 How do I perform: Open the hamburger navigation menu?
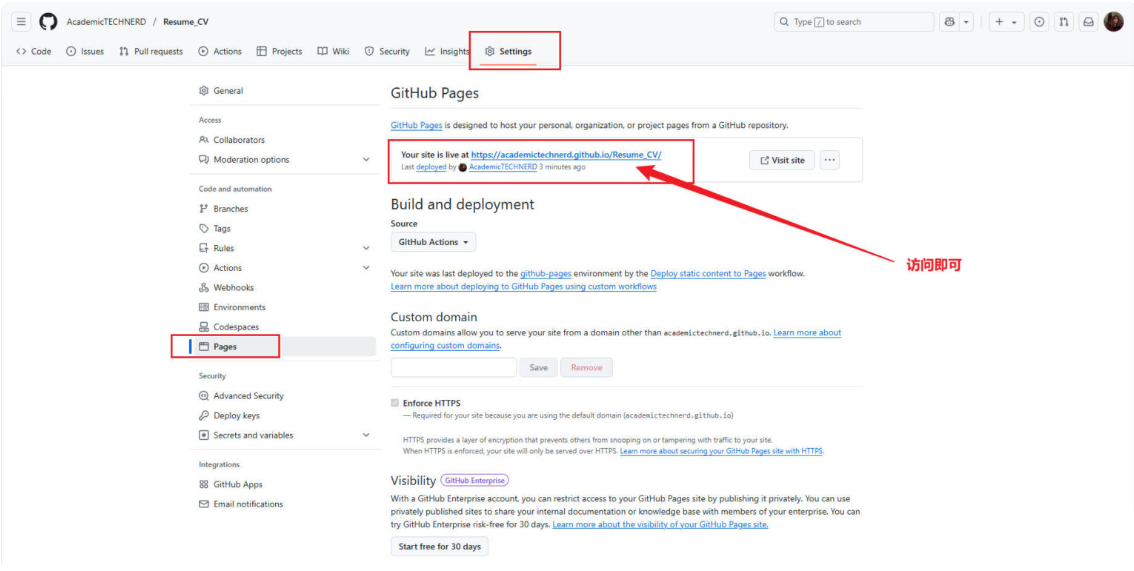pyautogui.click(x=22, y=22)
